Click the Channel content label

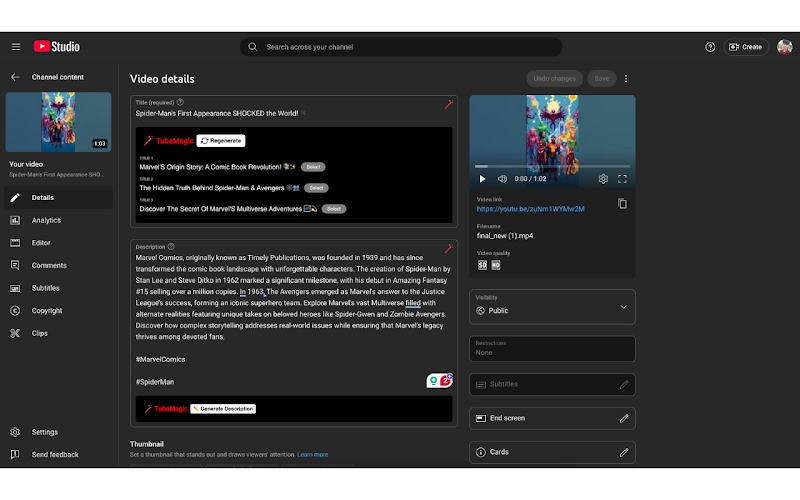tap(58, 77)
